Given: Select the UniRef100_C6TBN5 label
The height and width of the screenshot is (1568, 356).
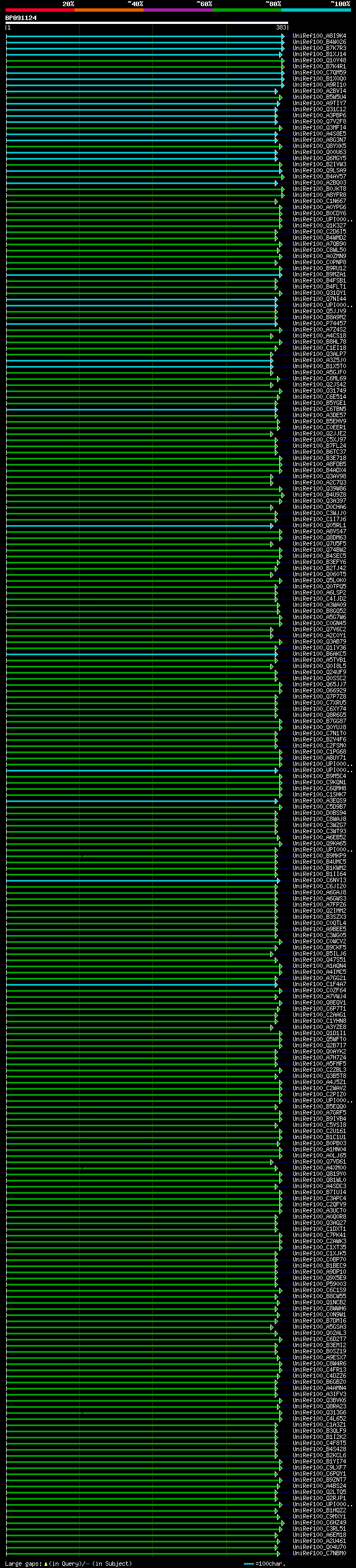Looking at the screenshot, I should point(319,409).
